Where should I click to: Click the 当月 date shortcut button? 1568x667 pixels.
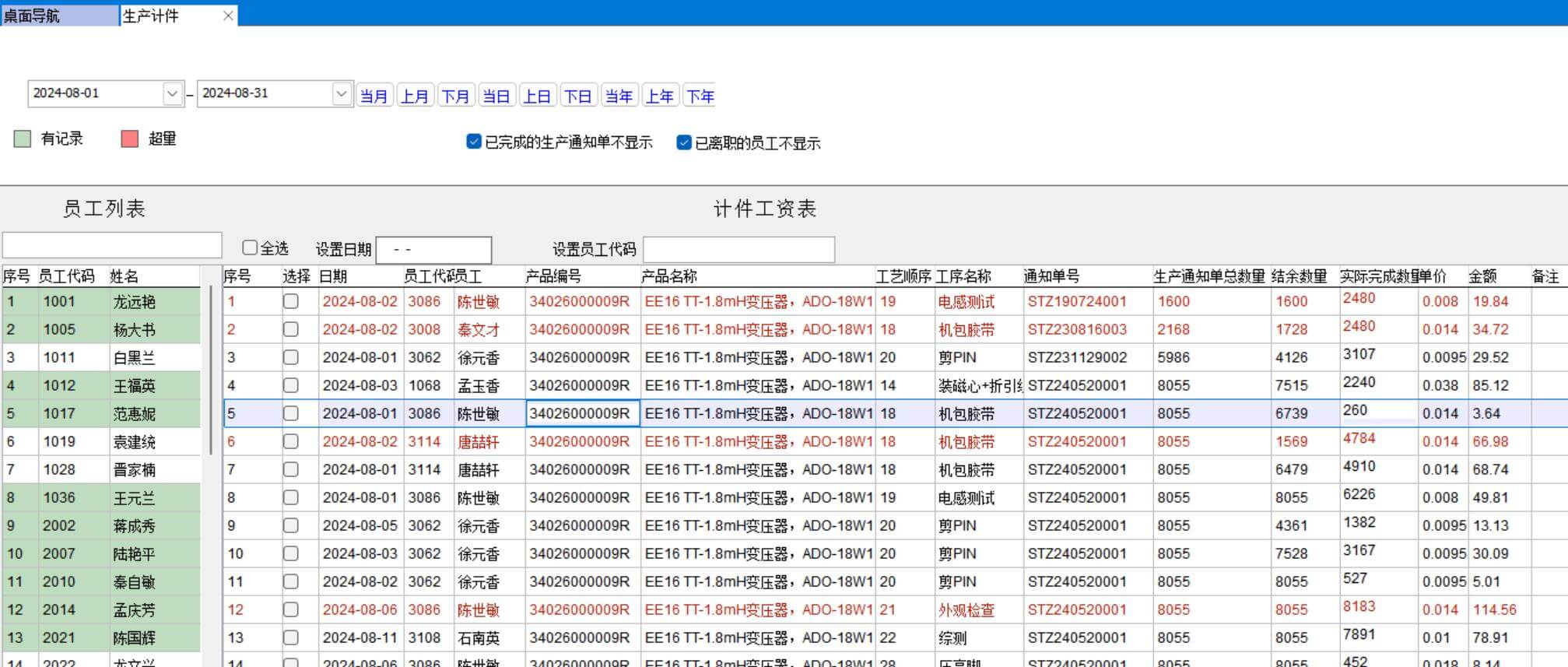(374, 96)
